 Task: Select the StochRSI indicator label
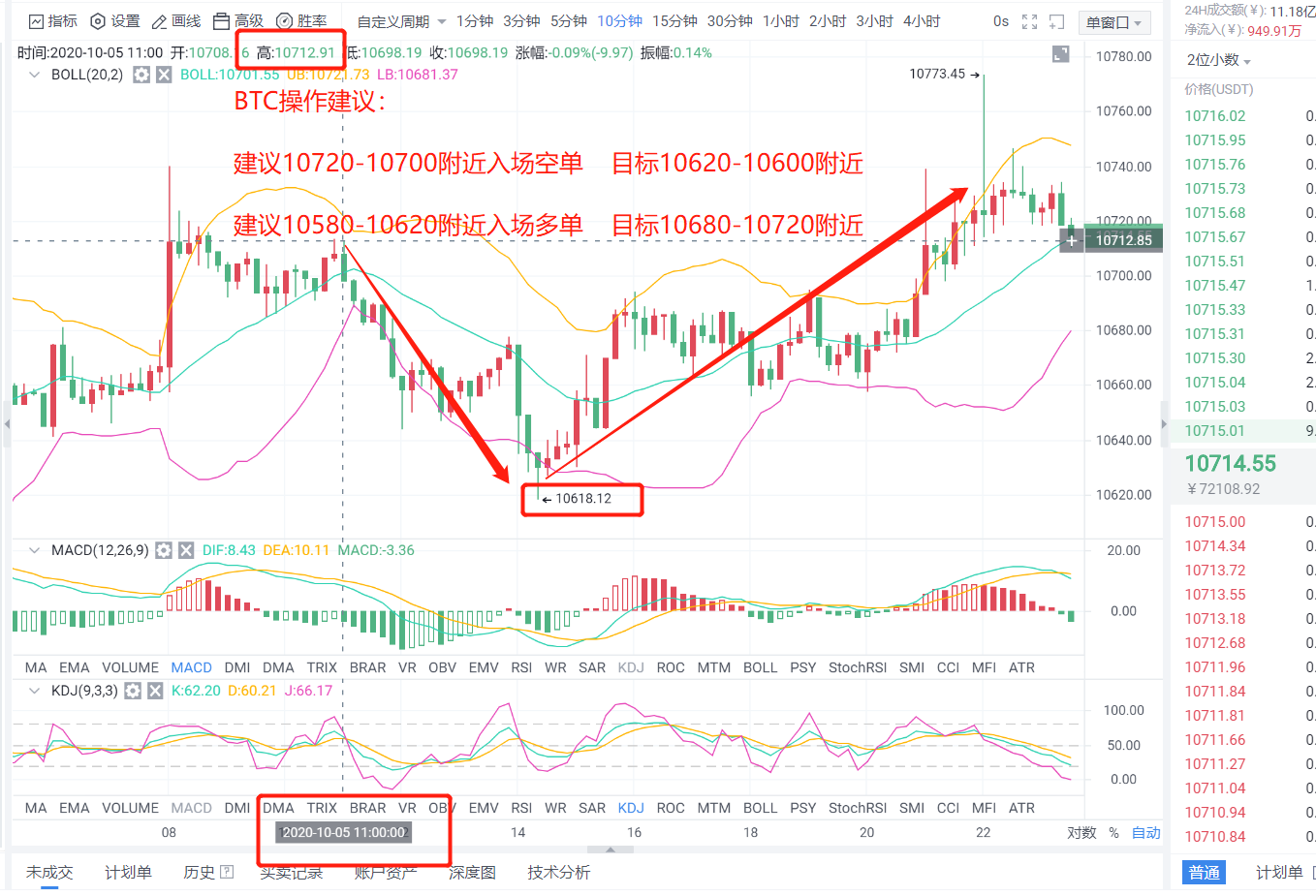(x=857, y=667)
